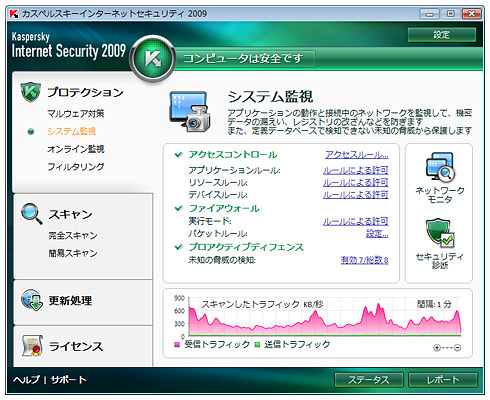Click the デバイスルール ルールによる許可 link
Image resolution: width=490 pixels, height=400 pixels.
(x=355, y=195)
